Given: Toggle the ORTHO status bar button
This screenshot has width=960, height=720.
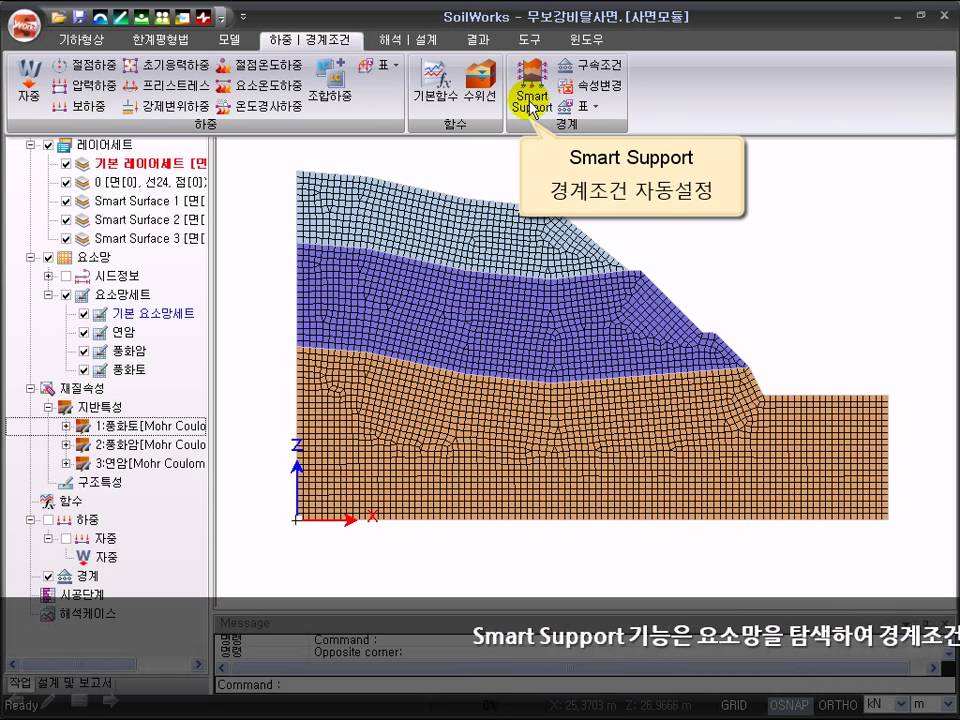Looking at the screenshot, I should coord(838,705).
